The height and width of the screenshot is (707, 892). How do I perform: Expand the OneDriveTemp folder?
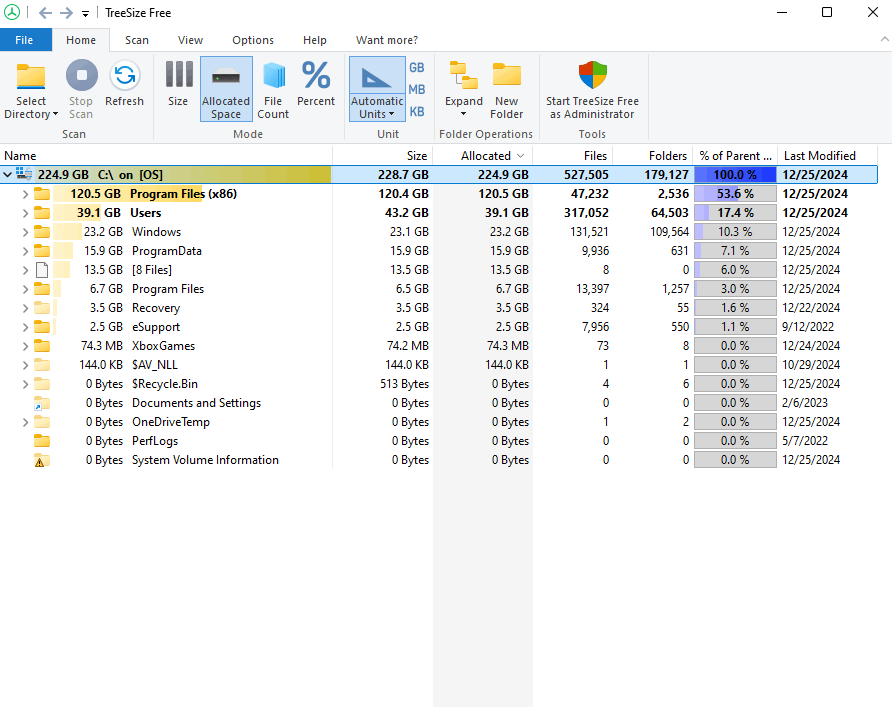(x=25, y=422)
